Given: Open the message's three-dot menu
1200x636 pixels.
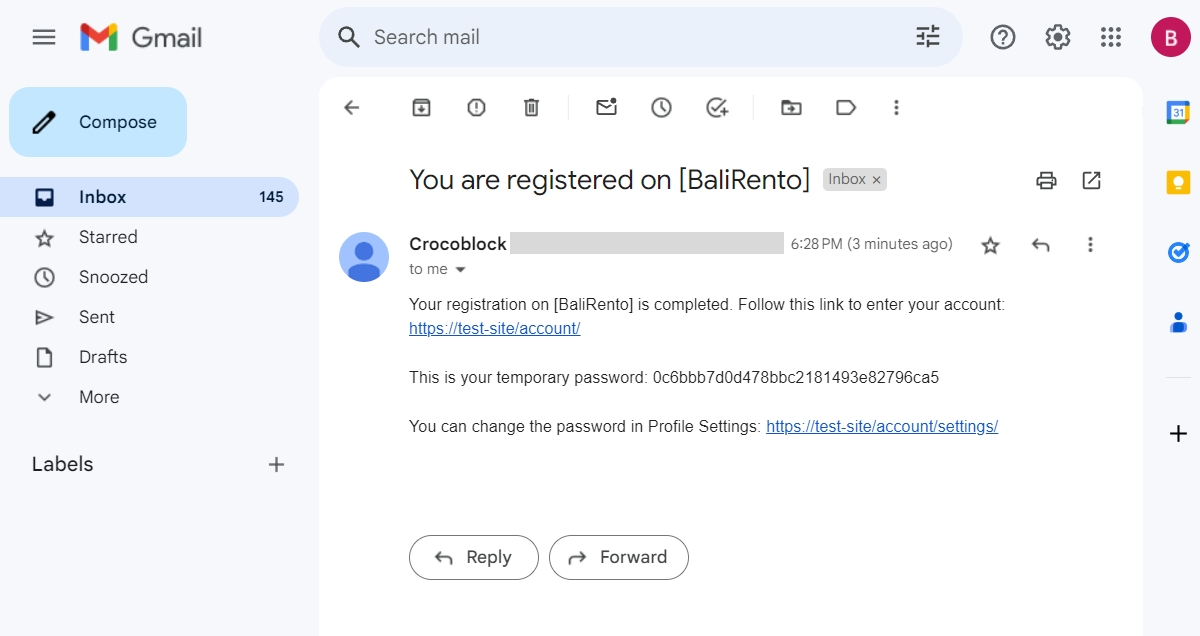Looking at the screenshot, I should click(1090, 244).
